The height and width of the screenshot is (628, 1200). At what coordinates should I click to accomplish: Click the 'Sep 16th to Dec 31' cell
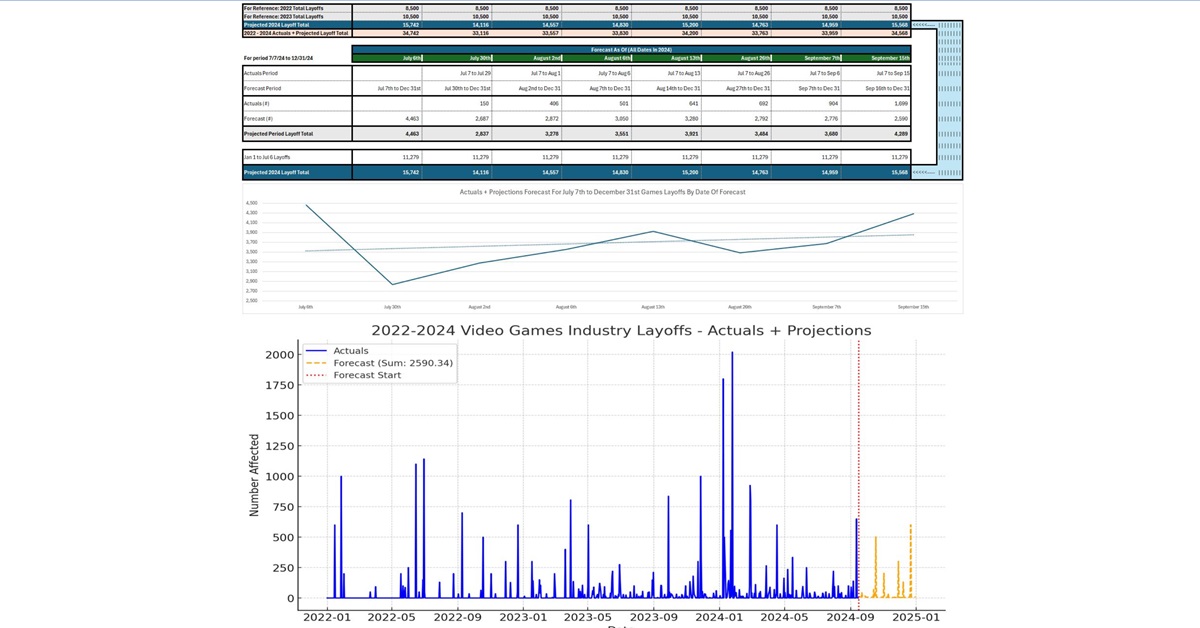tap(887, 88)
